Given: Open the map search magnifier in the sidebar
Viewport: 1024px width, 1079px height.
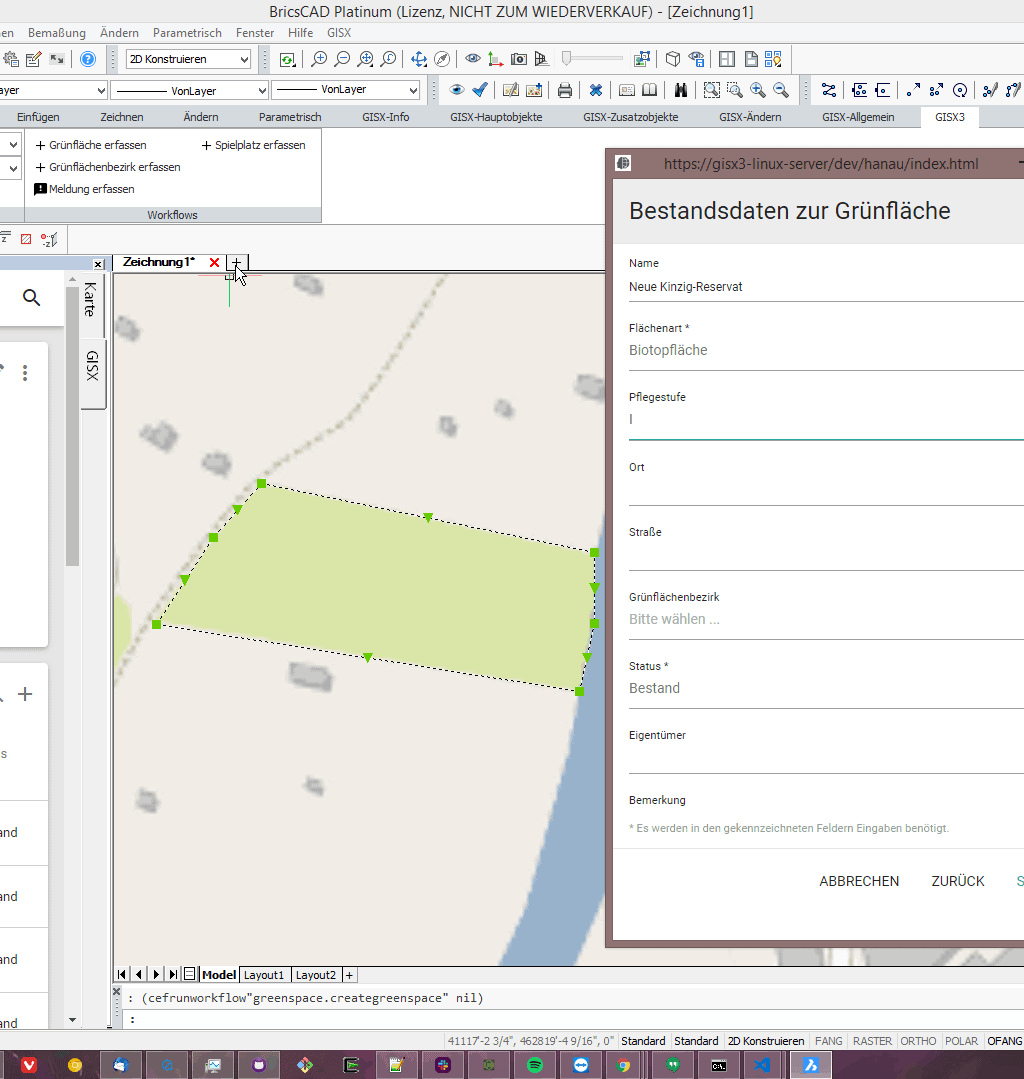Looking at the screenshot, I should point(31,297).
